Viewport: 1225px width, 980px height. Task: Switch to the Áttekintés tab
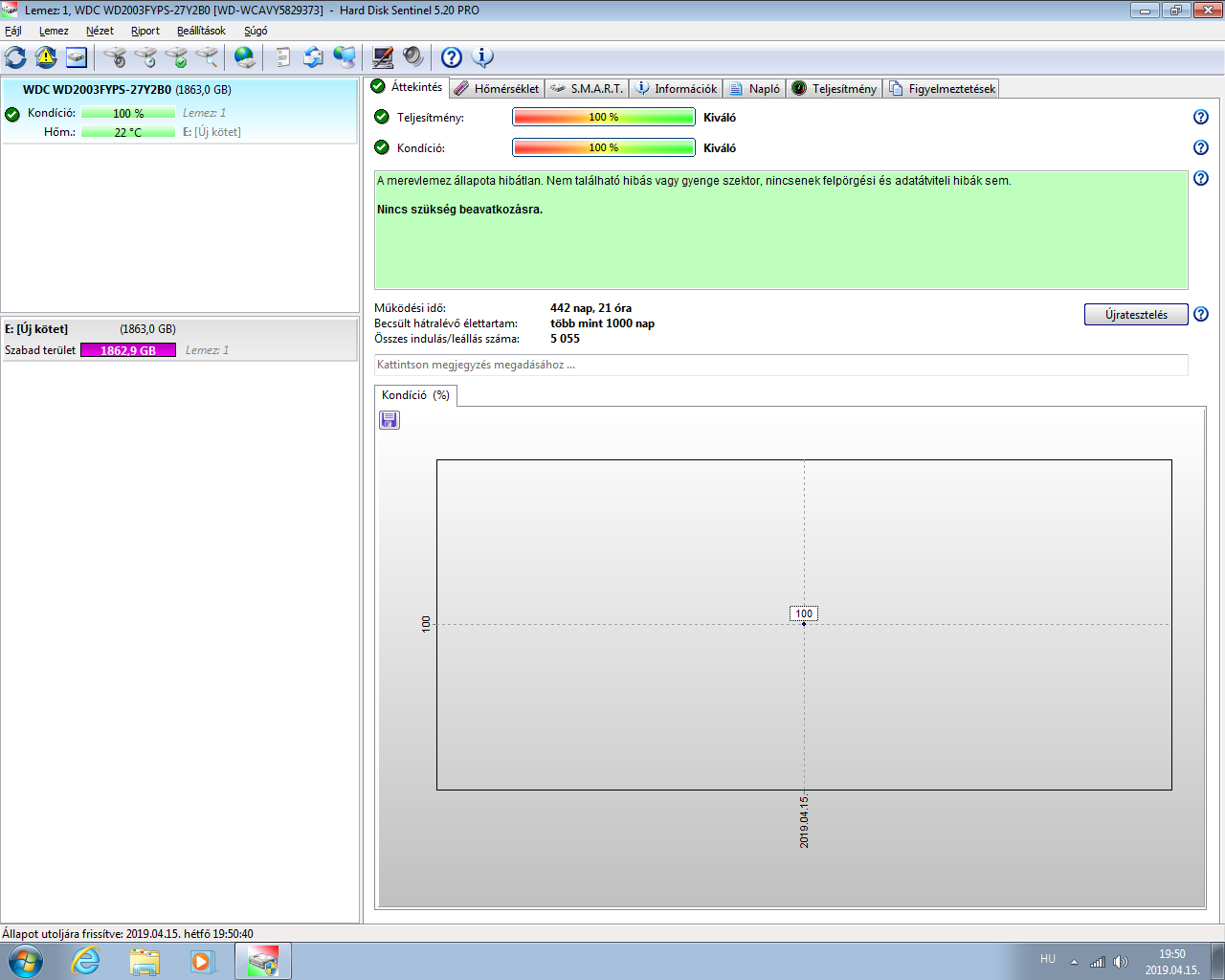(x=407, y=87)
